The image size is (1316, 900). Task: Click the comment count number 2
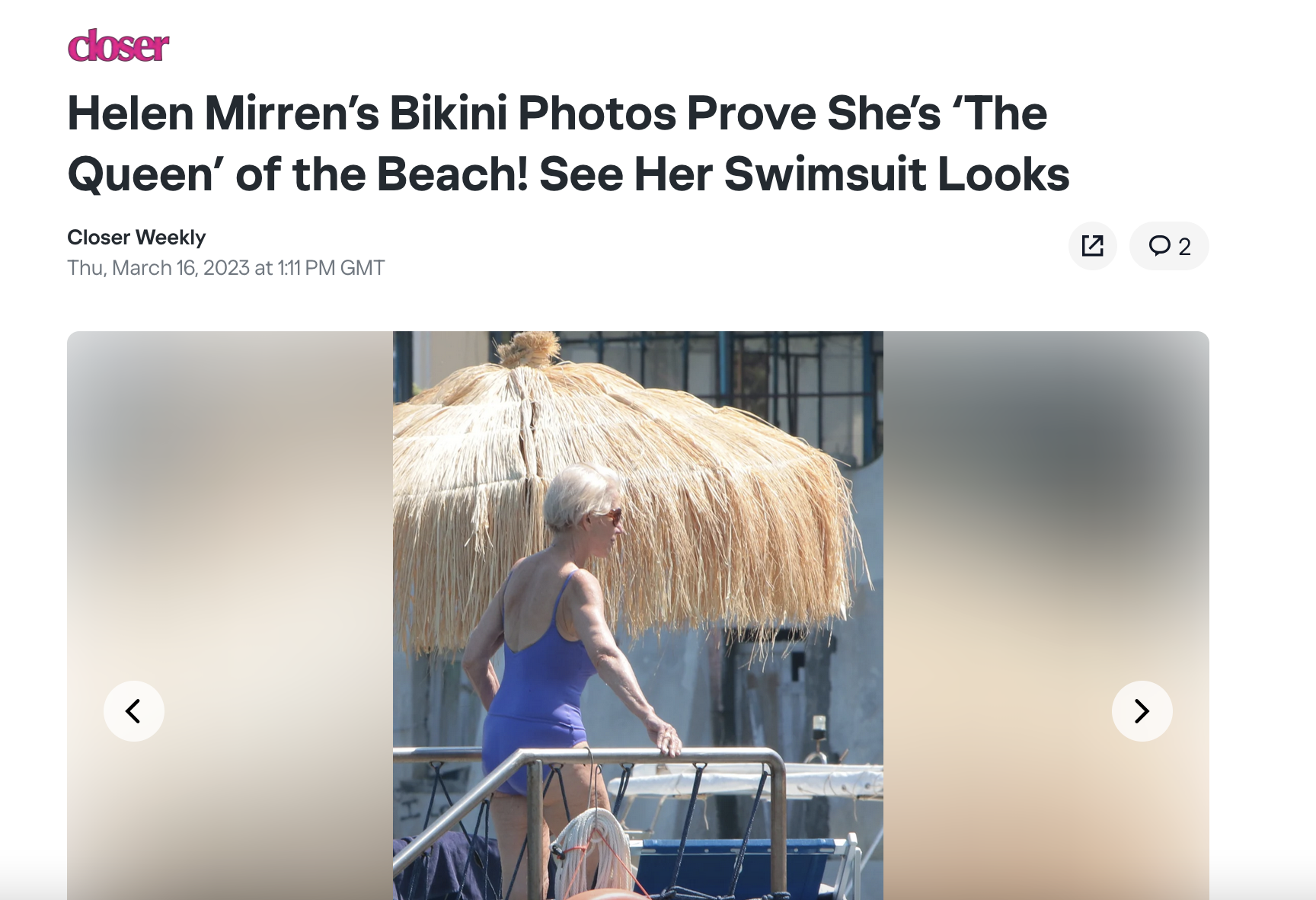coord(1184,247)
